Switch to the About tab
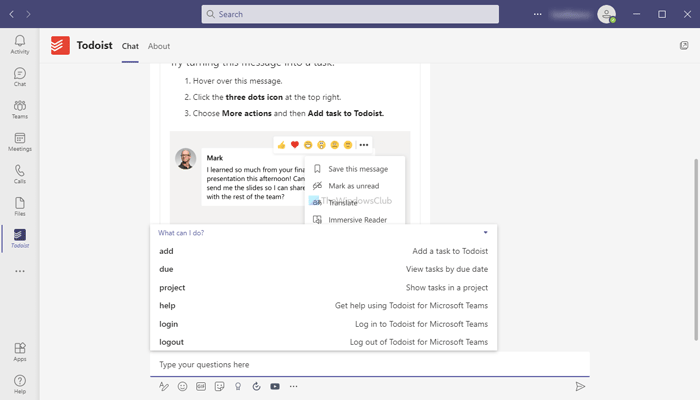This screenshot has width=700, height=400. (159, 46)
